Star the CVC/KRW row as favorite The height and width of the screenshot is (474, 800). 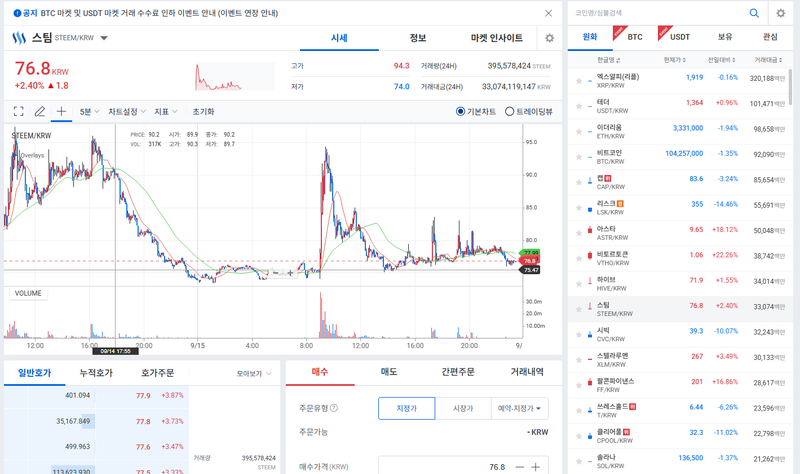point(579,335)
